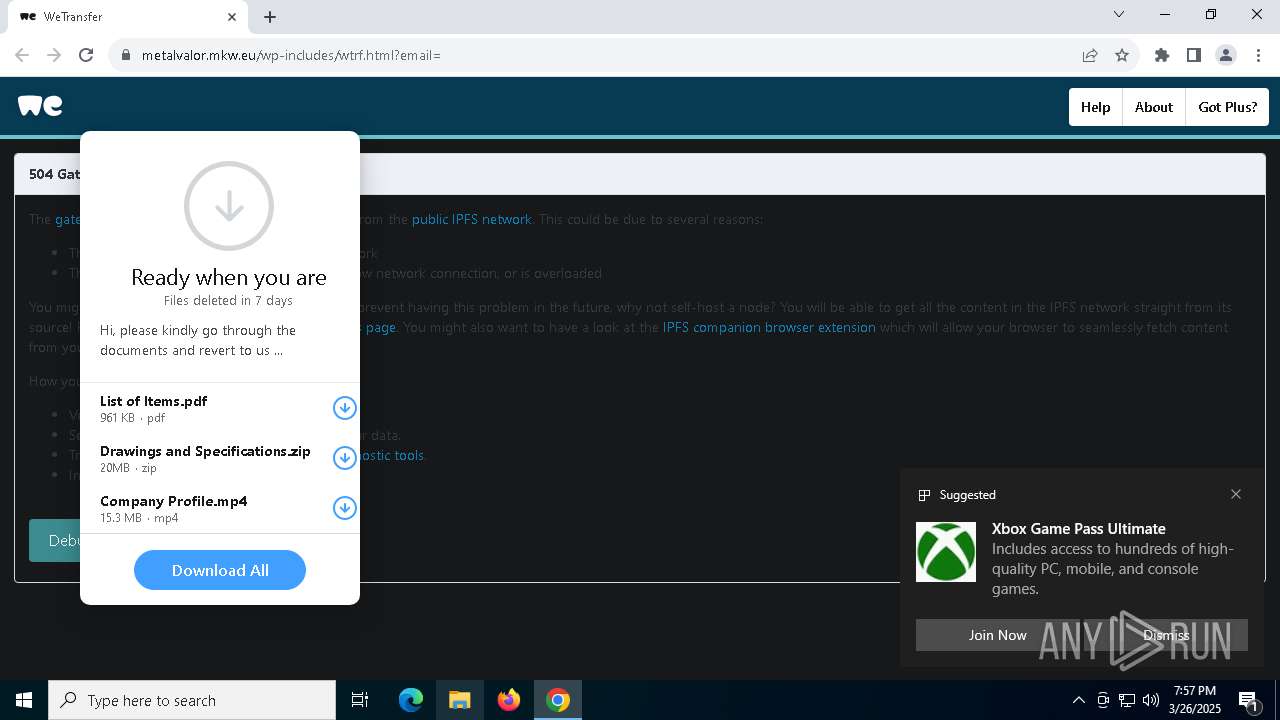Open the taskbar clock and date
The height and width of the screenshot is (720, 1280).
pos(1195,700)
